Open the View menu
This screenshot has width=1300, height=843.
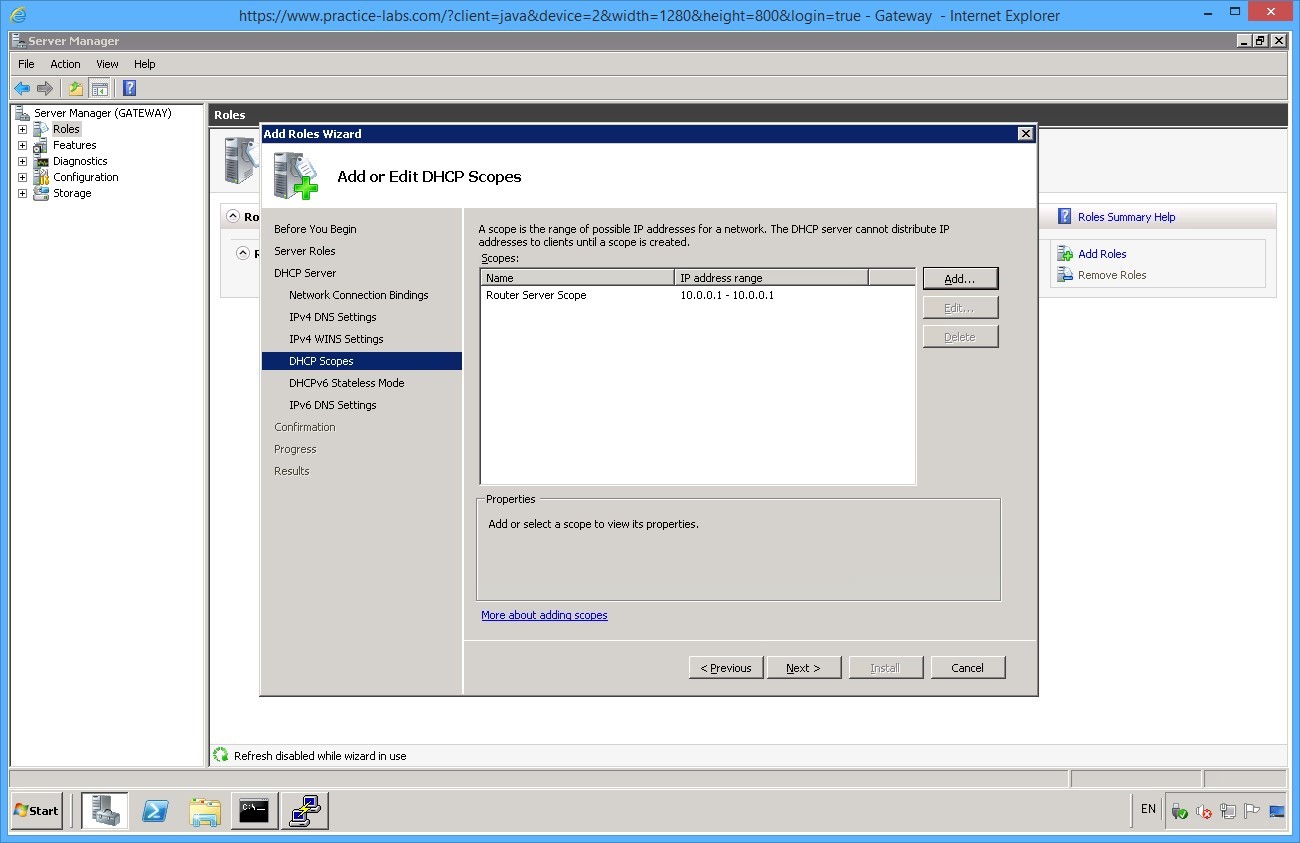pos(107,64)
